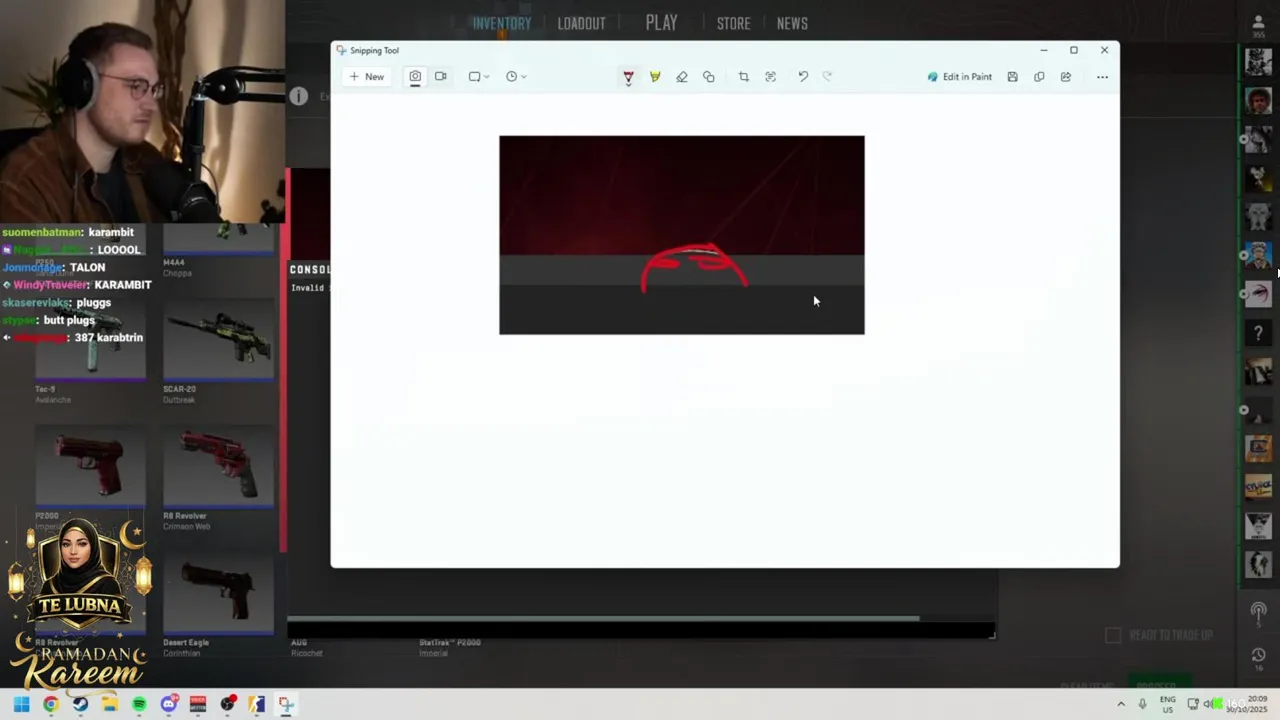
Task: Switch to video Record mode icon
Action: (440, 77)
